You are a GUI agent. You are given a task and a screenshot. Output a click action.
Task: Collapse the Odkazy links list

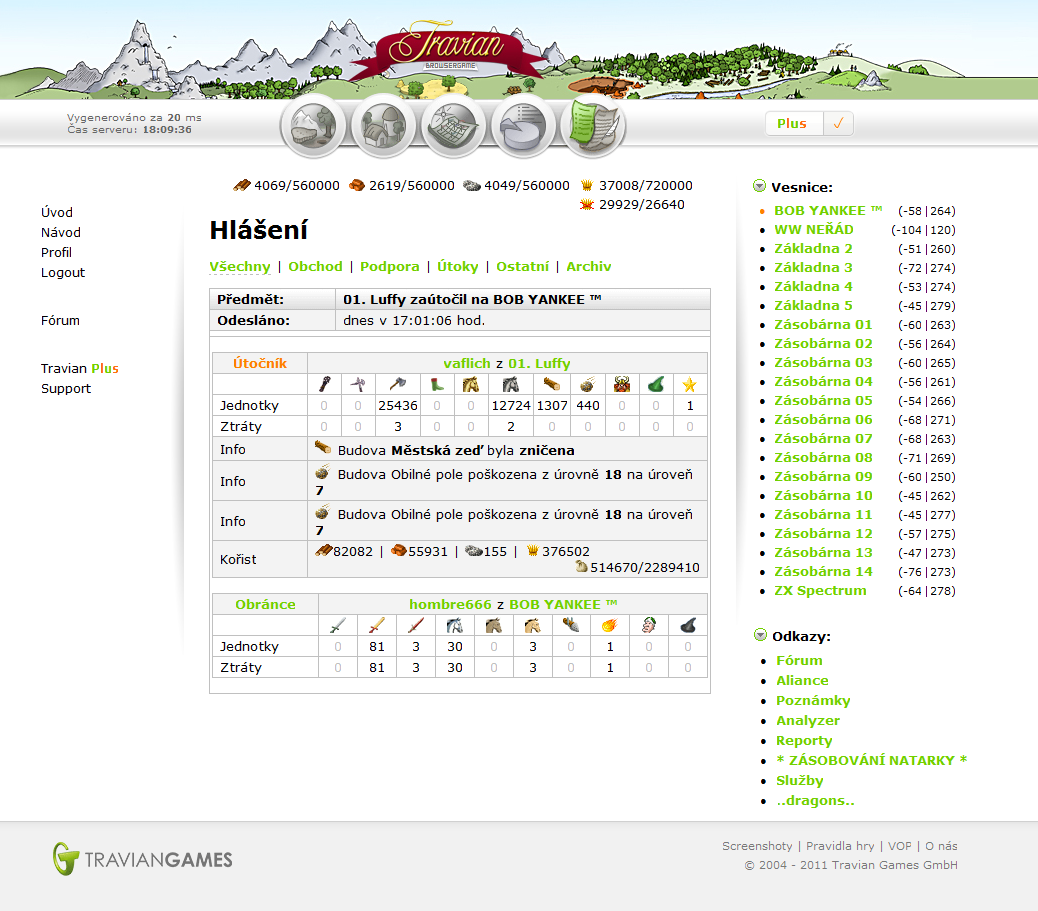point(761,636)
